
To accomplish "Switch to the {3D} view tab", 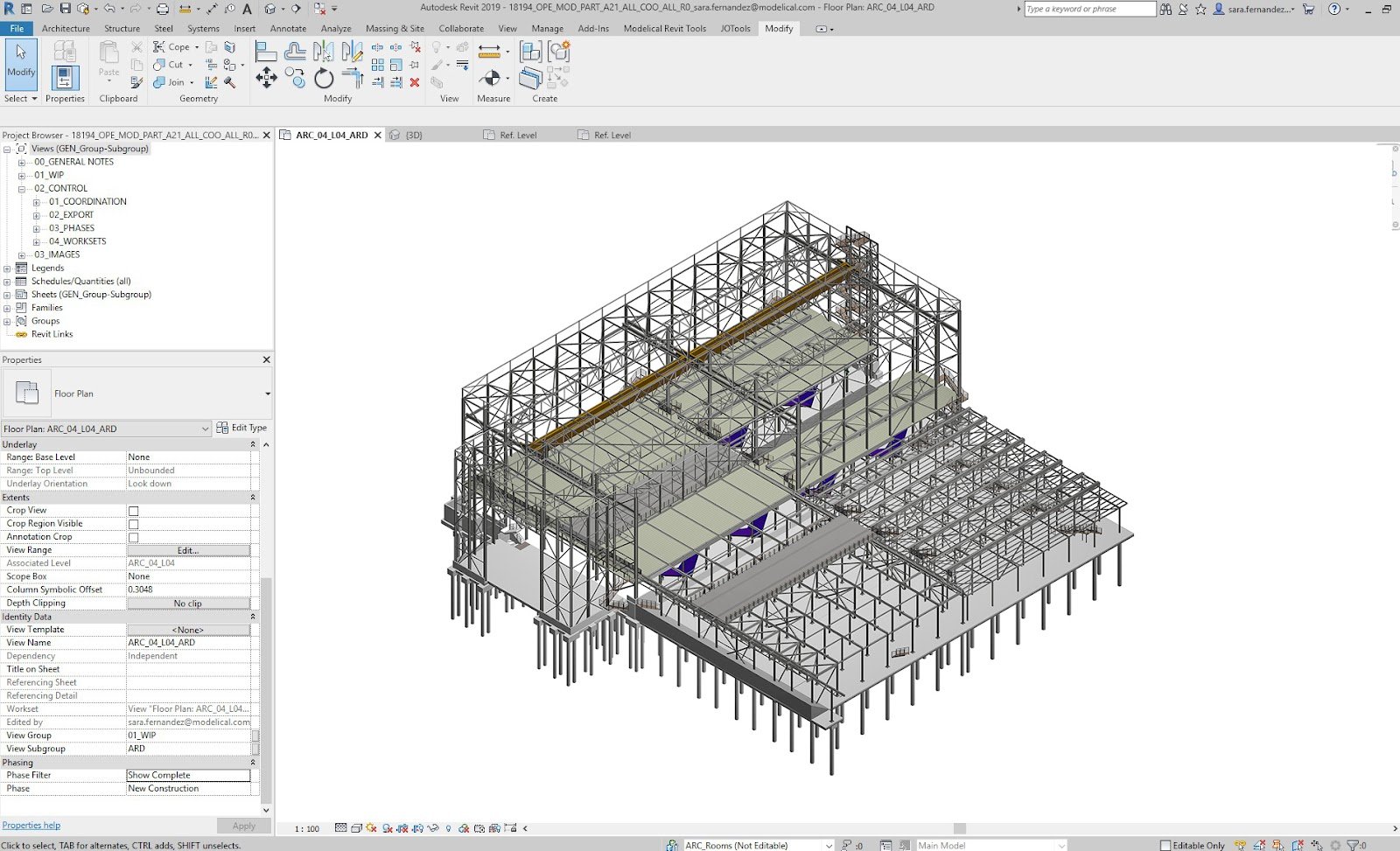I will tap(413, 136).
